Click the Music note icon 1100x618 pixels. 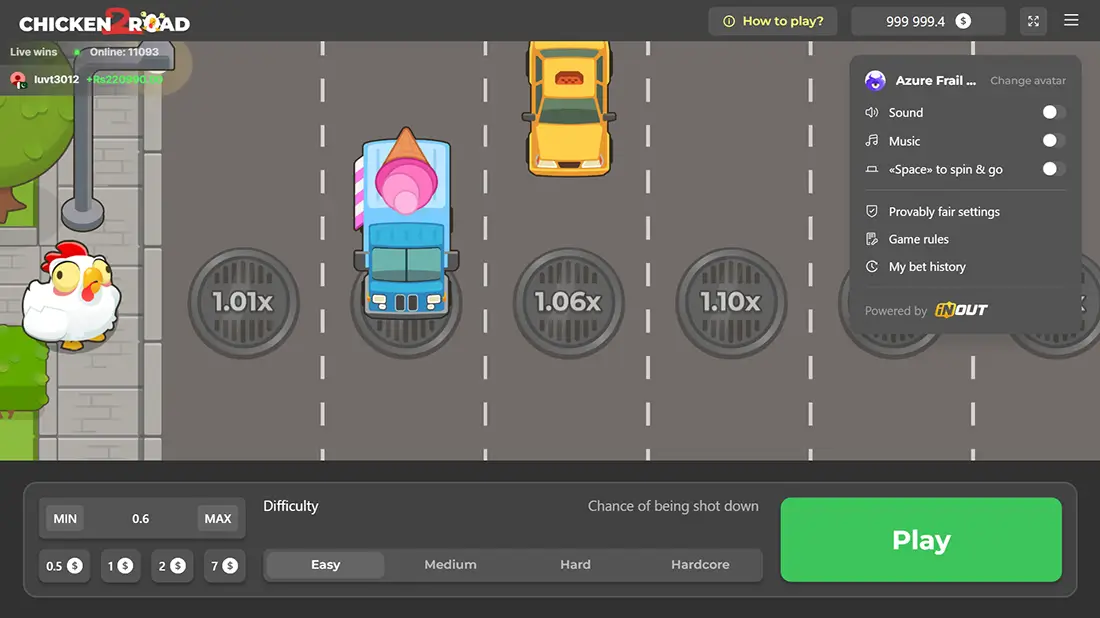870,140
